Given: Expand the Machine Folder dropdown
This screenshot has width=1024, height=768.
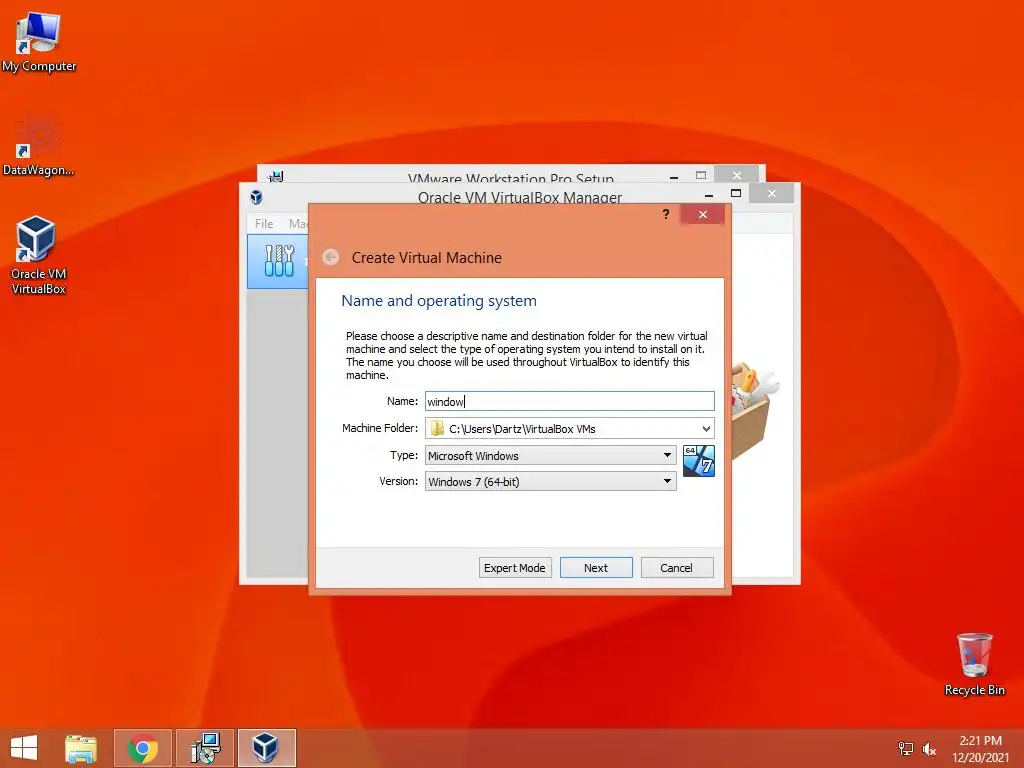Looking at the screenshot, I should click(x=706, y=428).
